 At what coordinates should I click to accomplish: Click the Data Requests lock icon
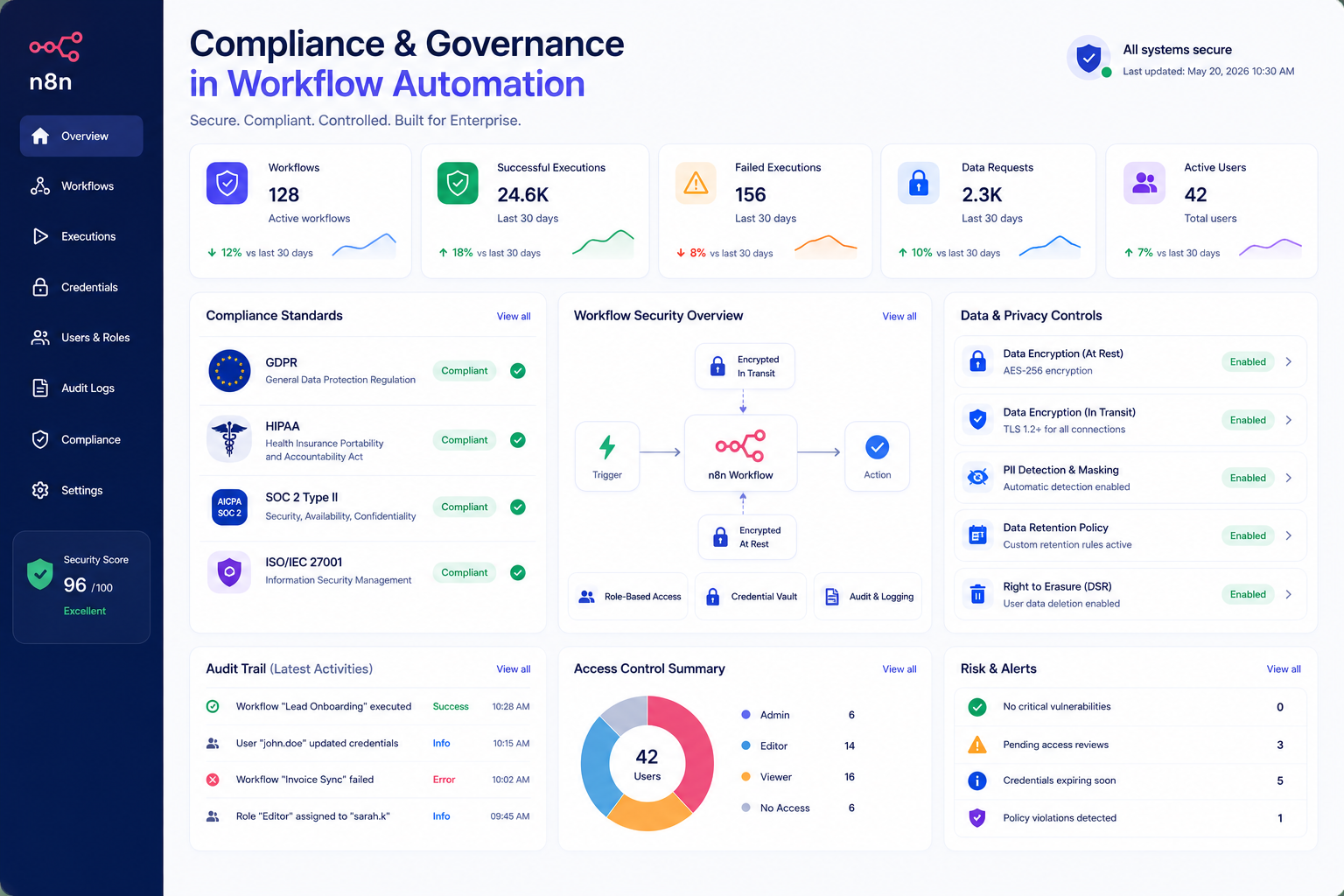tap(919, 183)
